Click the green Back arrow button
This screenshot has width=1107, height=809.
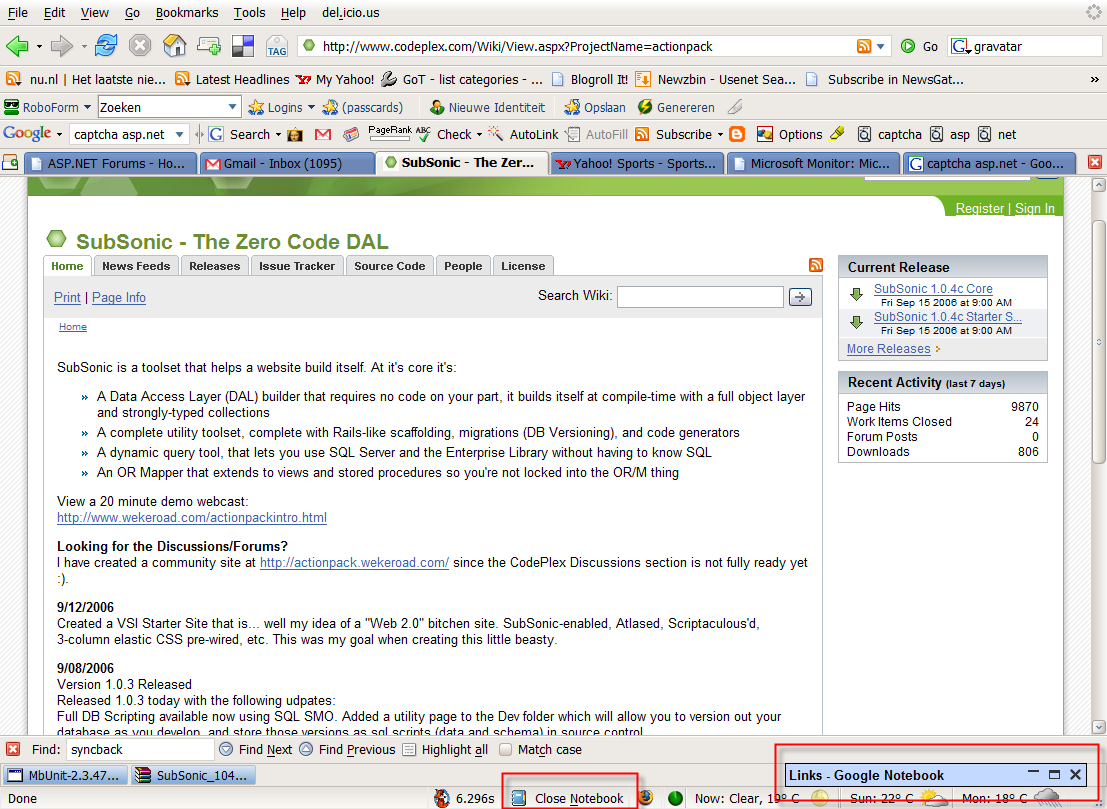click(x=17, y=46)
